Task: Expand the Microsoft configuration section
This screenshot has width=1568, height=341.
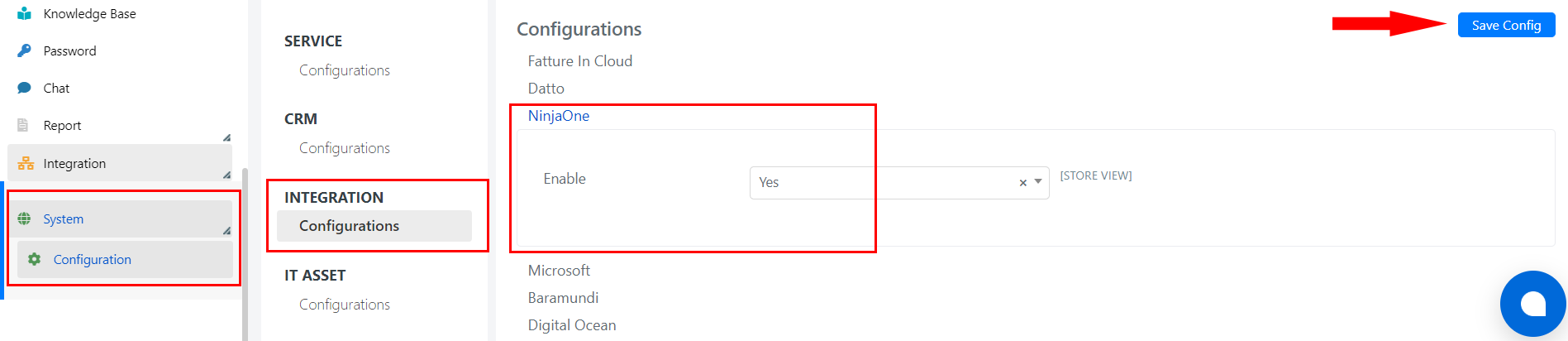Action: point(559,271)
